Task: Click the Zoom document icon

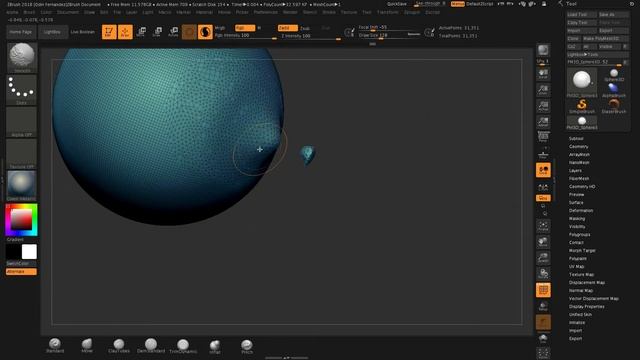Action: tap(543, 90)
